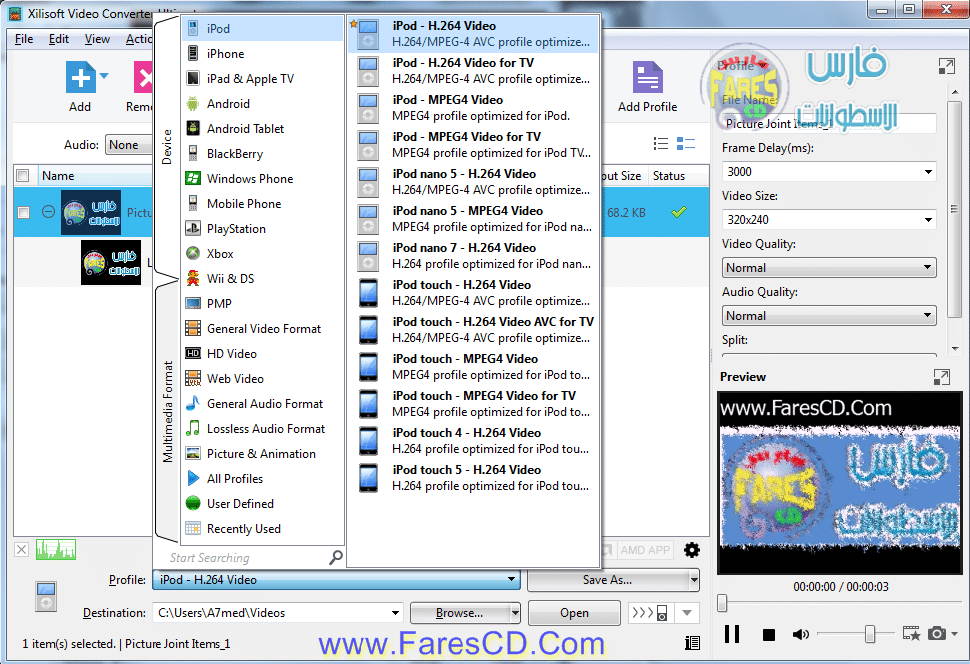The image size is (970, 664).
Task: Expand the Preview panel
Action: tap(942, 377)
